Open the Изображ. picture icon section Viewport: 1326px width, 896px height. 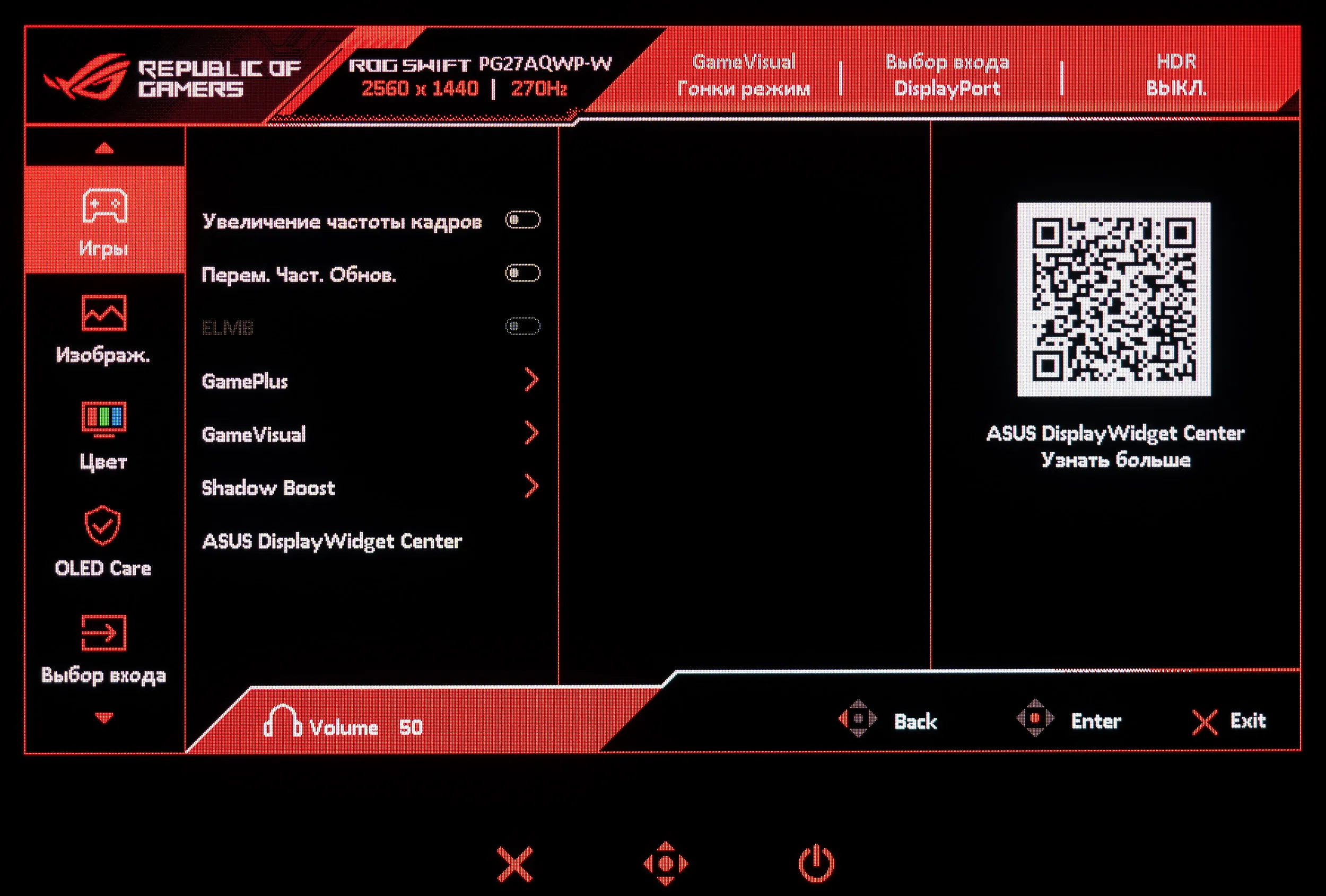[104, 313]
